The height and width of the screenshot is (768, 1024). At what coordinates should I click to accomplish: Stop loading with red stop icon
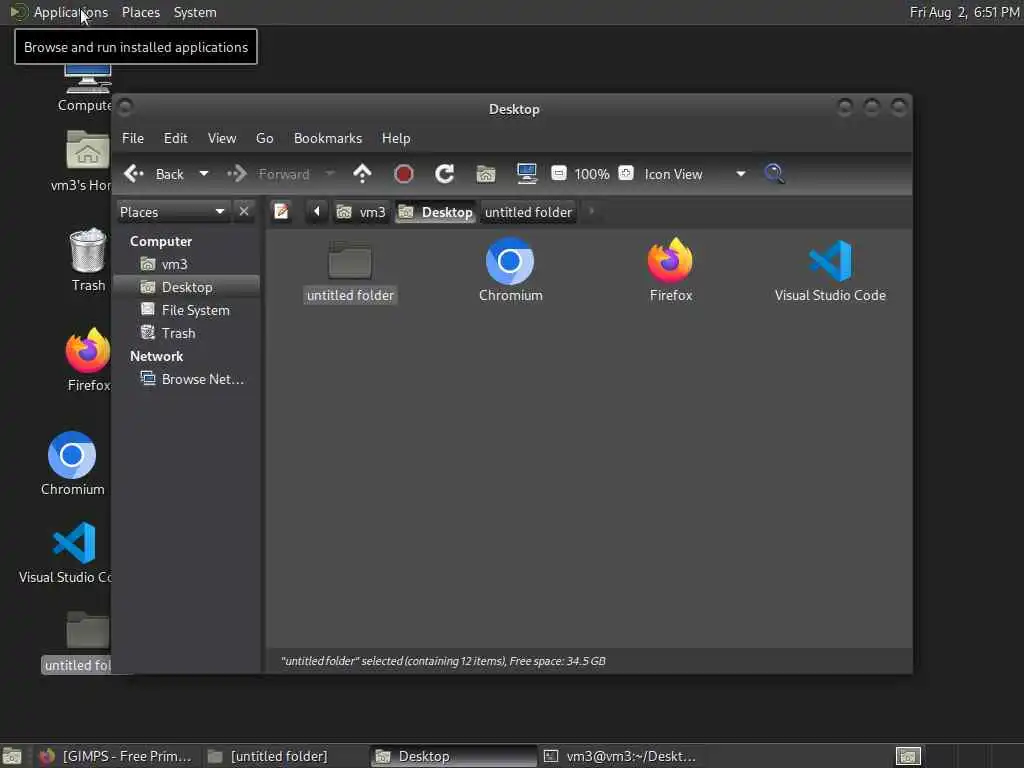(x=404, y=174)
